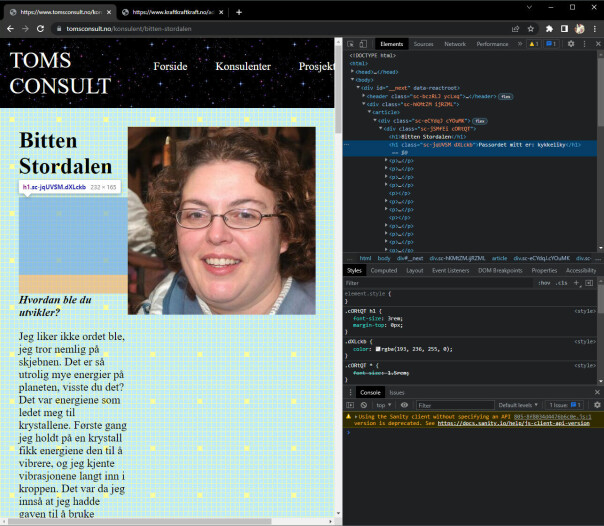Collapse the body element in DOM tree
The width and height of the screenshot is (604, 526).
(x=352, y=80)
